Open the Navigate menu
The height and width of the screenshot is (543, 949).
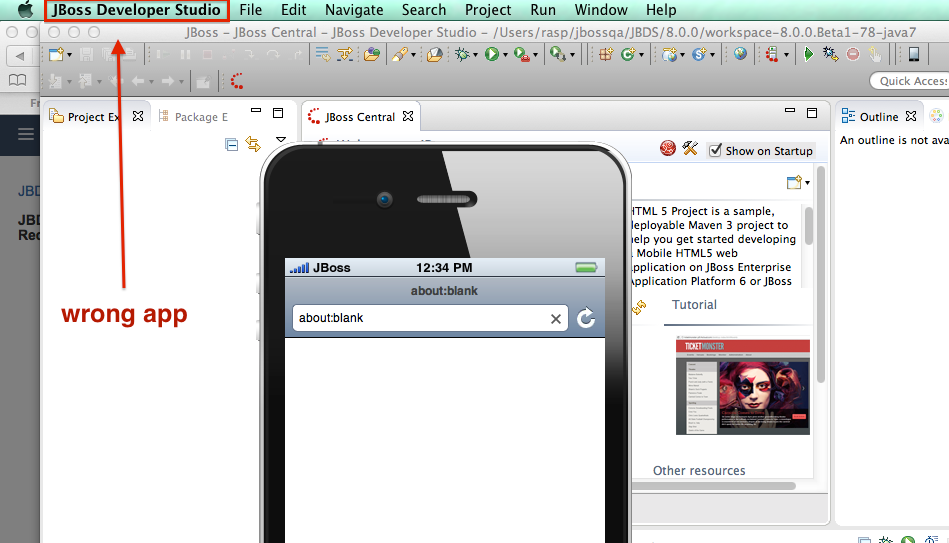[354, 10]
